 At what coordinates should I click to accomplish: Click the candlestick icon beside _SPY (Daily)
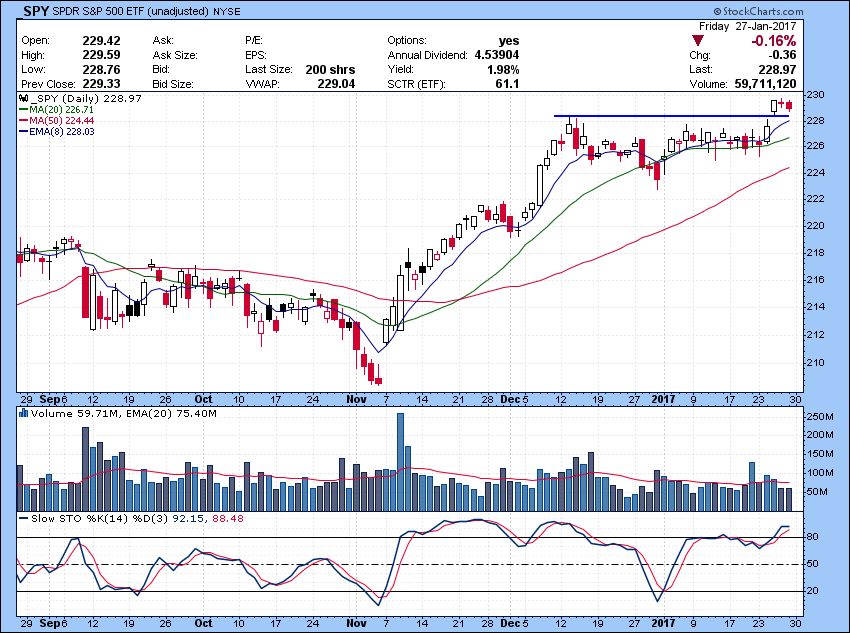click(23, 99)
